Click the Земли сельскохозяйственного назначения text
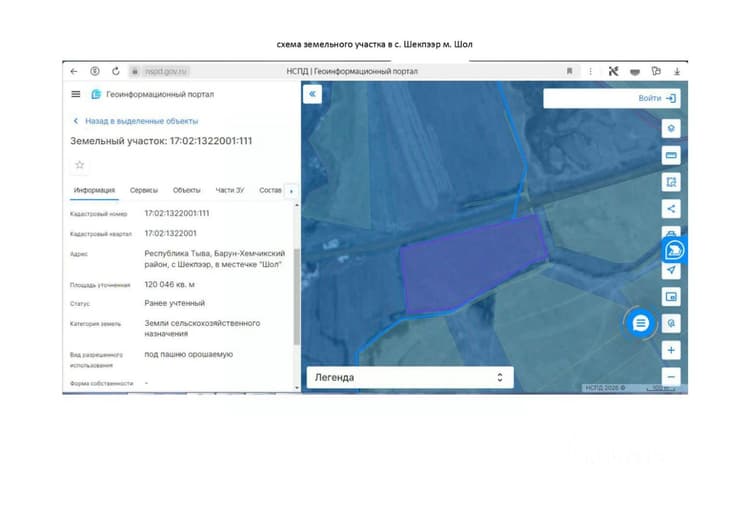 tap(202, 329)
